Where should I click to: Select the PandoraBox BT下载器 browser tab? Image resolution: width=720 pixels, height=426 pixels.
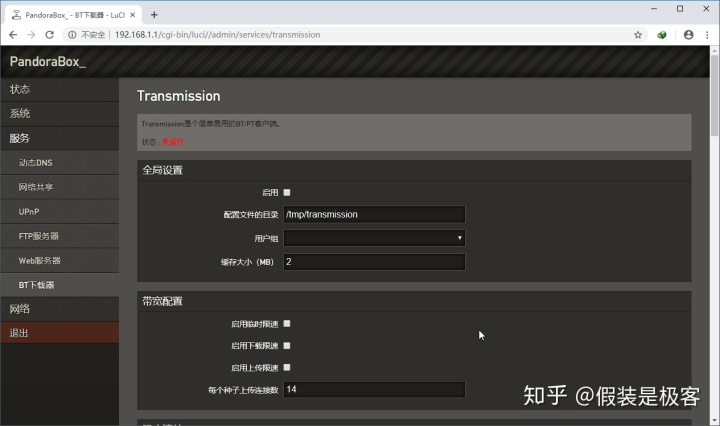[73, 15]
